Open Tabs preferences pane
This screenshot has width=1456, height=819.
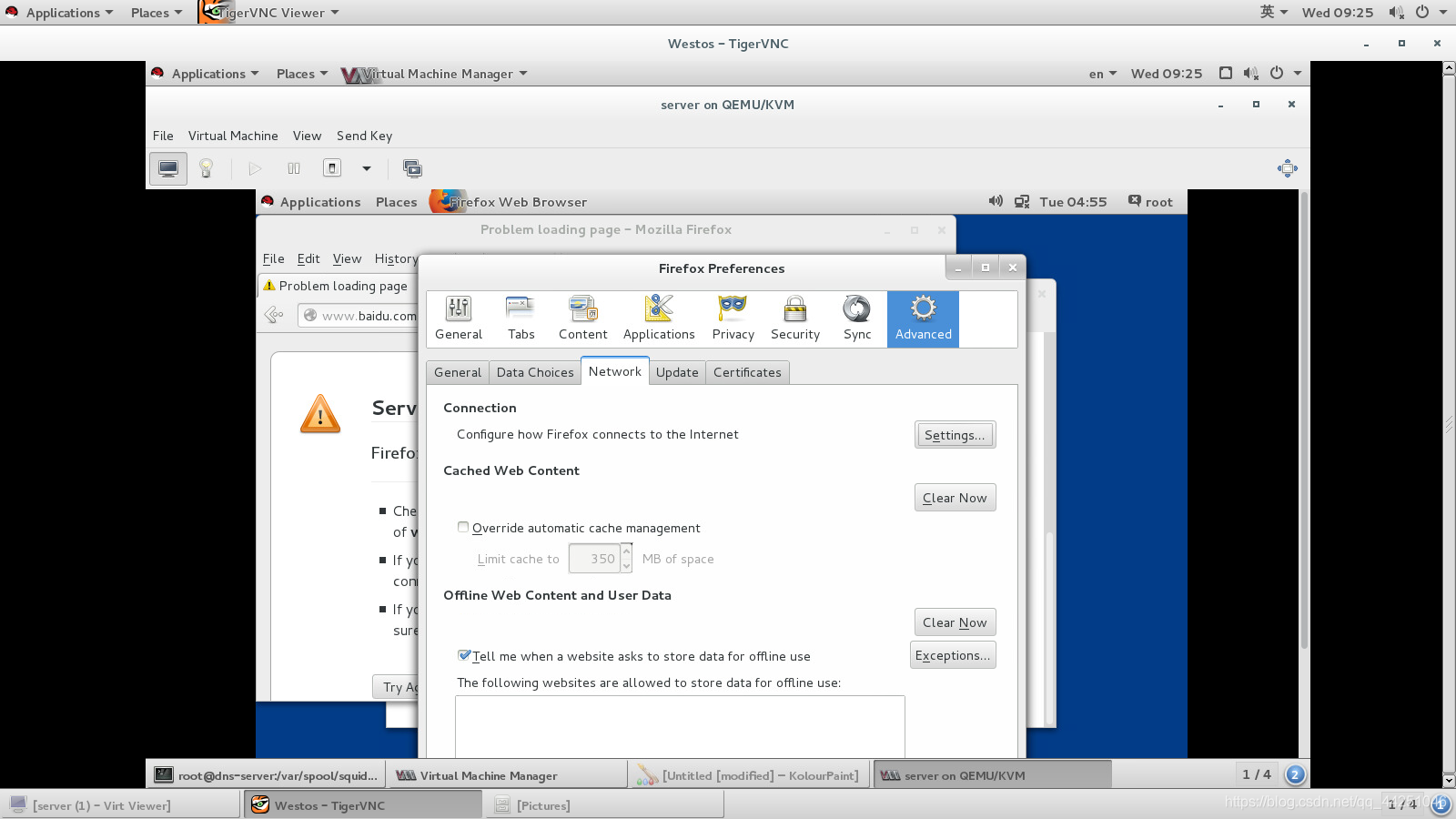(521, 319)
